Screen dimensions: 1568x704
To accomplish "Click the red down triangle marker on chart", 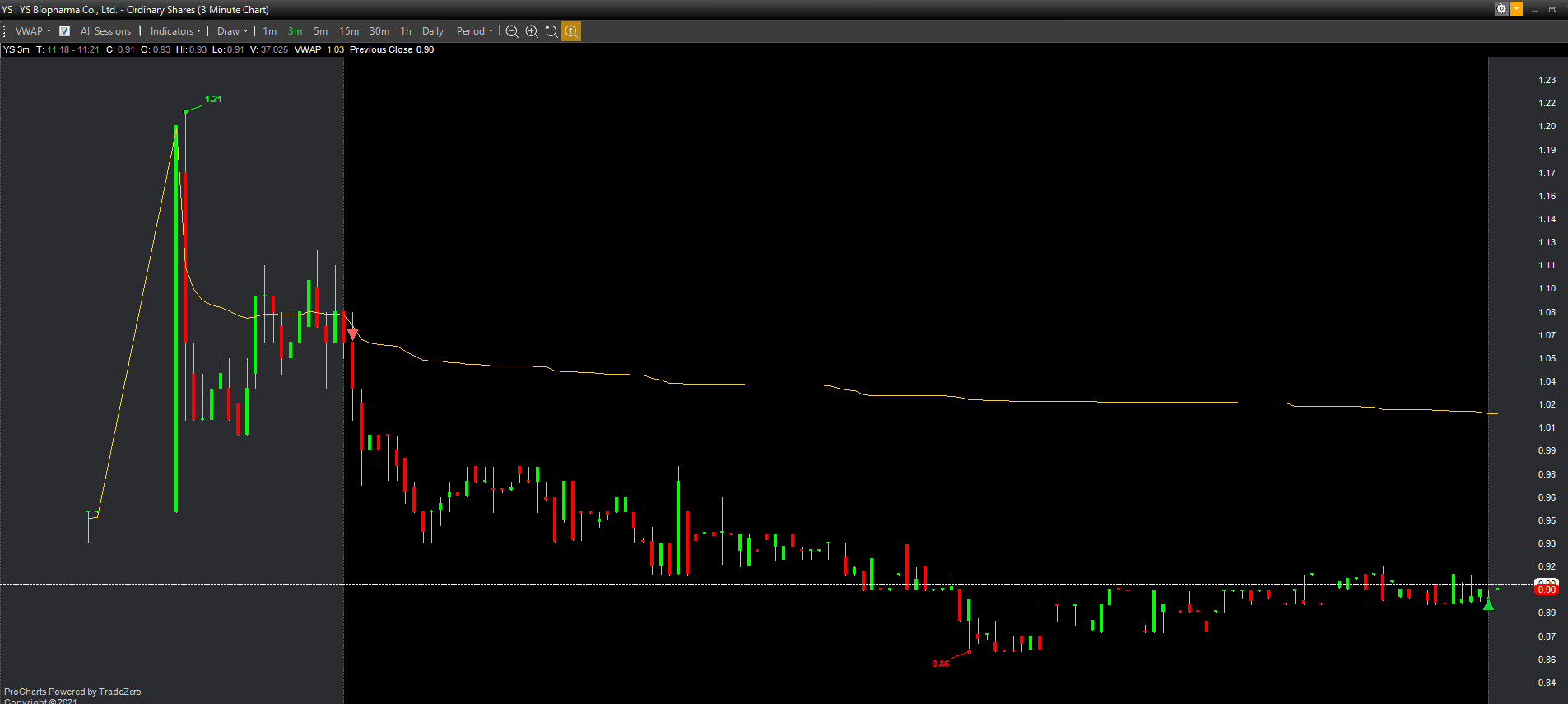I will click(352, 334).
